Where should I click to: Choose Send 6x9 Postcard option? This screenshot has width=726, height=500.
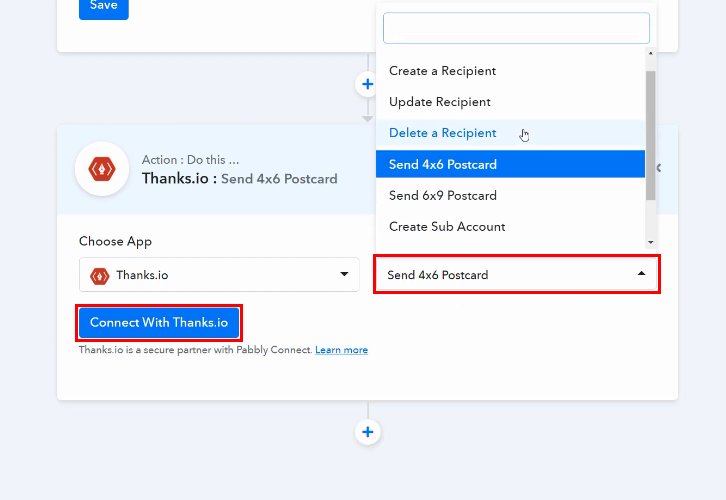[x=510, y=195]
